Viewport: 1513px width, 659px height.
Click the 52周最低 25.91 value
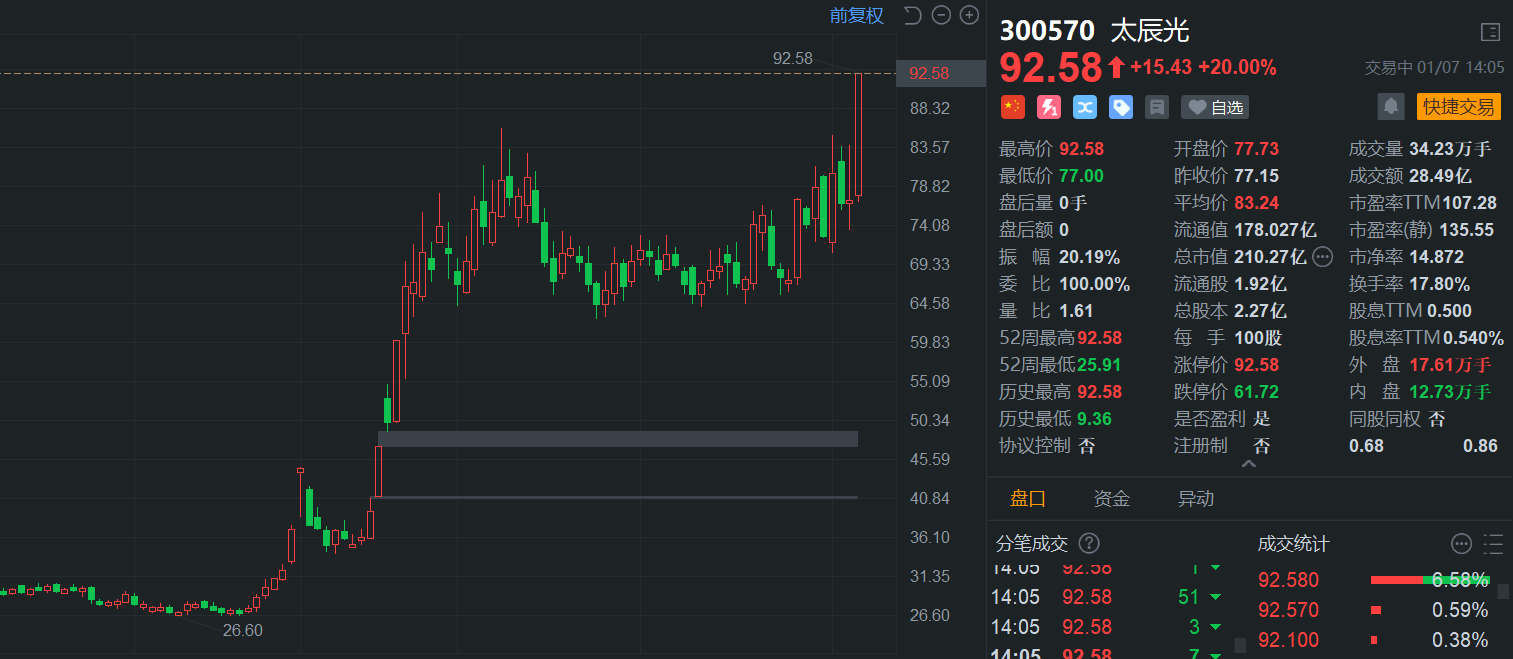click(1099, 365)
